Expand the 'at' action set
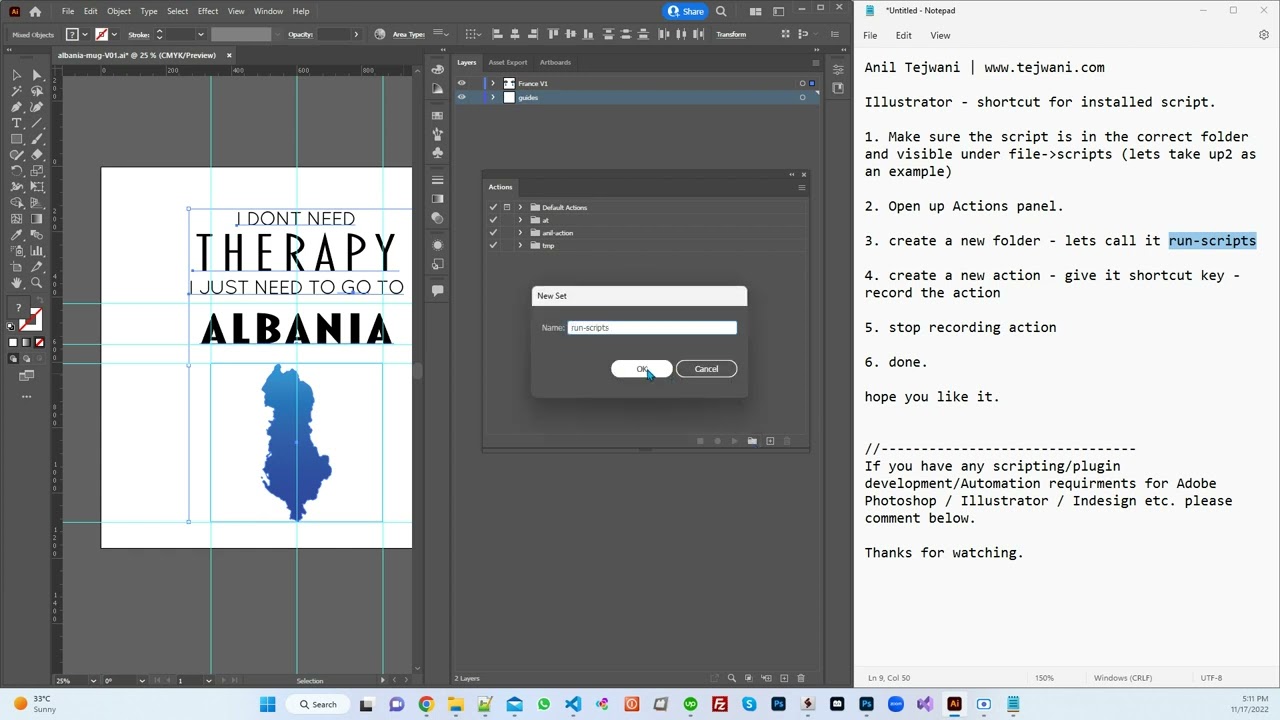This screenshot has width=1280, height=720. pos(520,220)
